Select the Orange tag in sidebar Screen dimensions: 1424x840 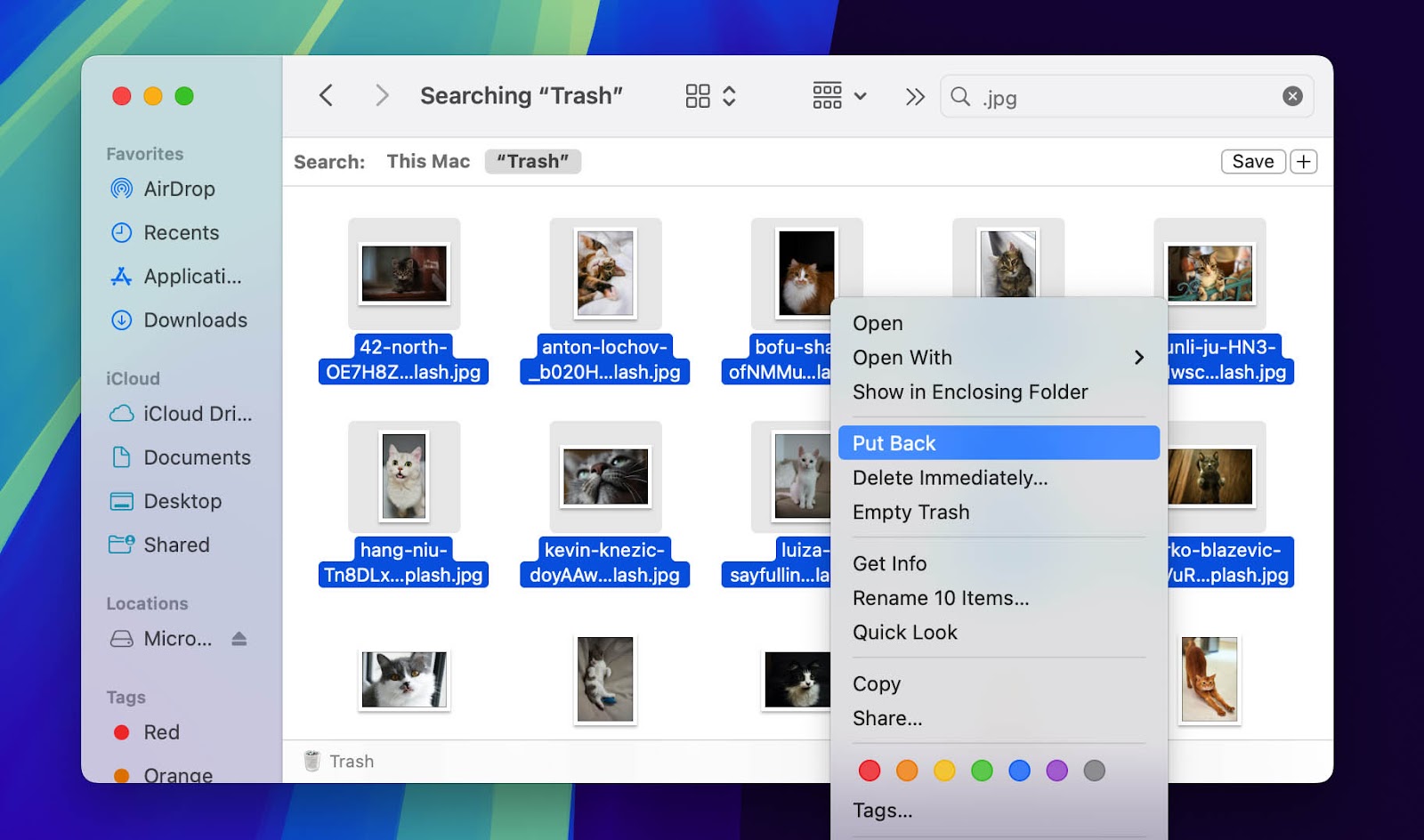[x=177, y=774]
